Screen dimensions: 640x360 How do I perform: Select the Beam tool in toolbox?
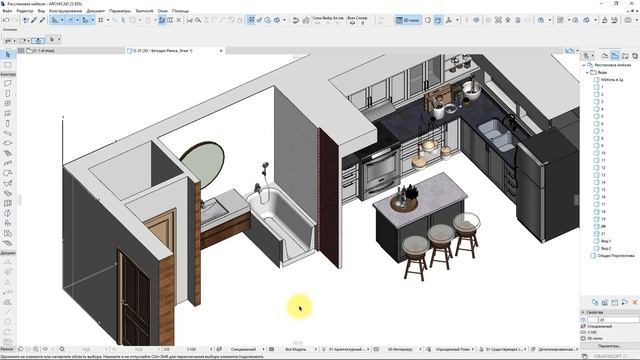[x=8, y=133]
